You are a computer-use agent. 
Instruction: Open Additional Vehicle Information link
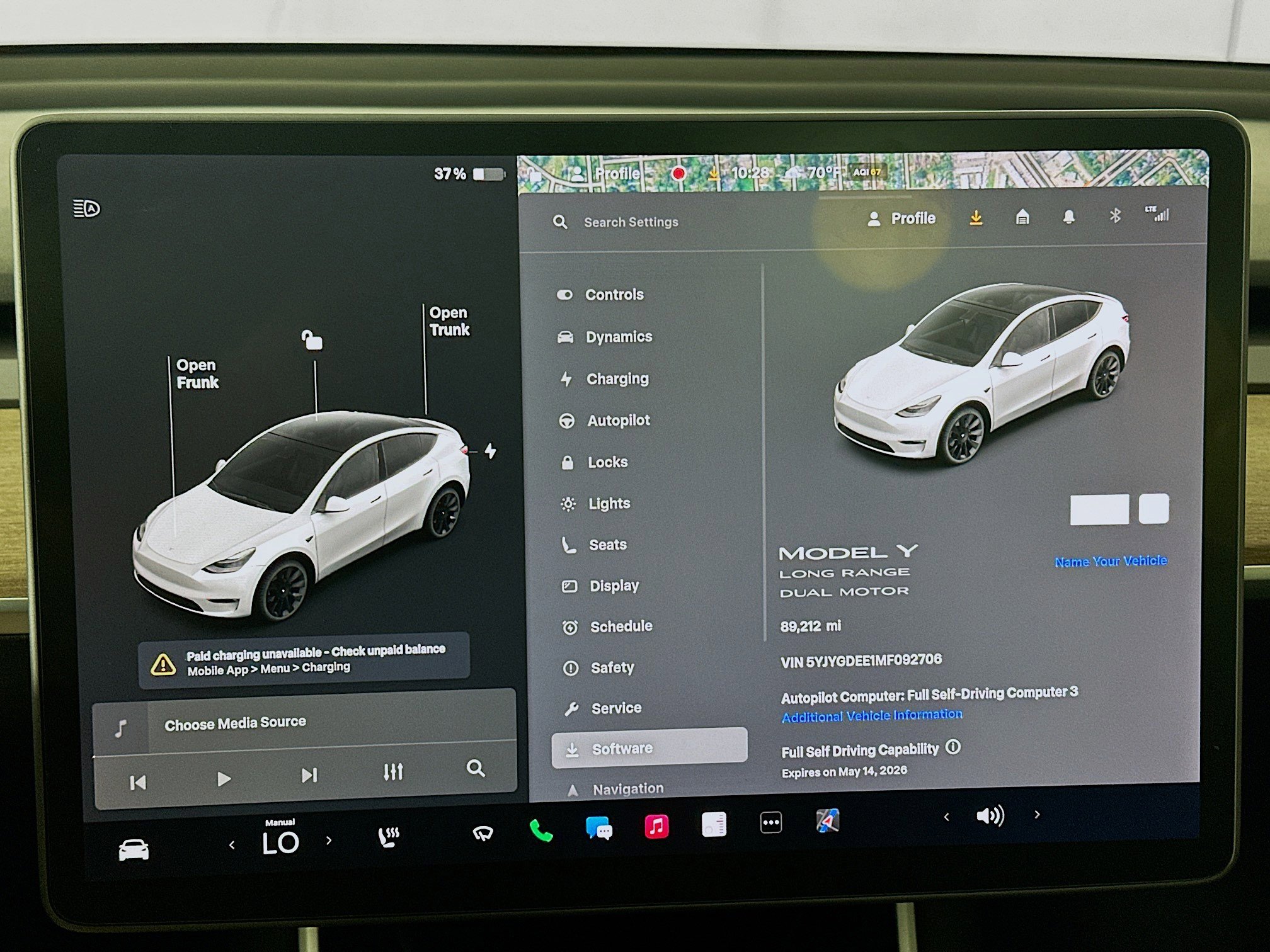pyautogui.click(x=872, y=716)
